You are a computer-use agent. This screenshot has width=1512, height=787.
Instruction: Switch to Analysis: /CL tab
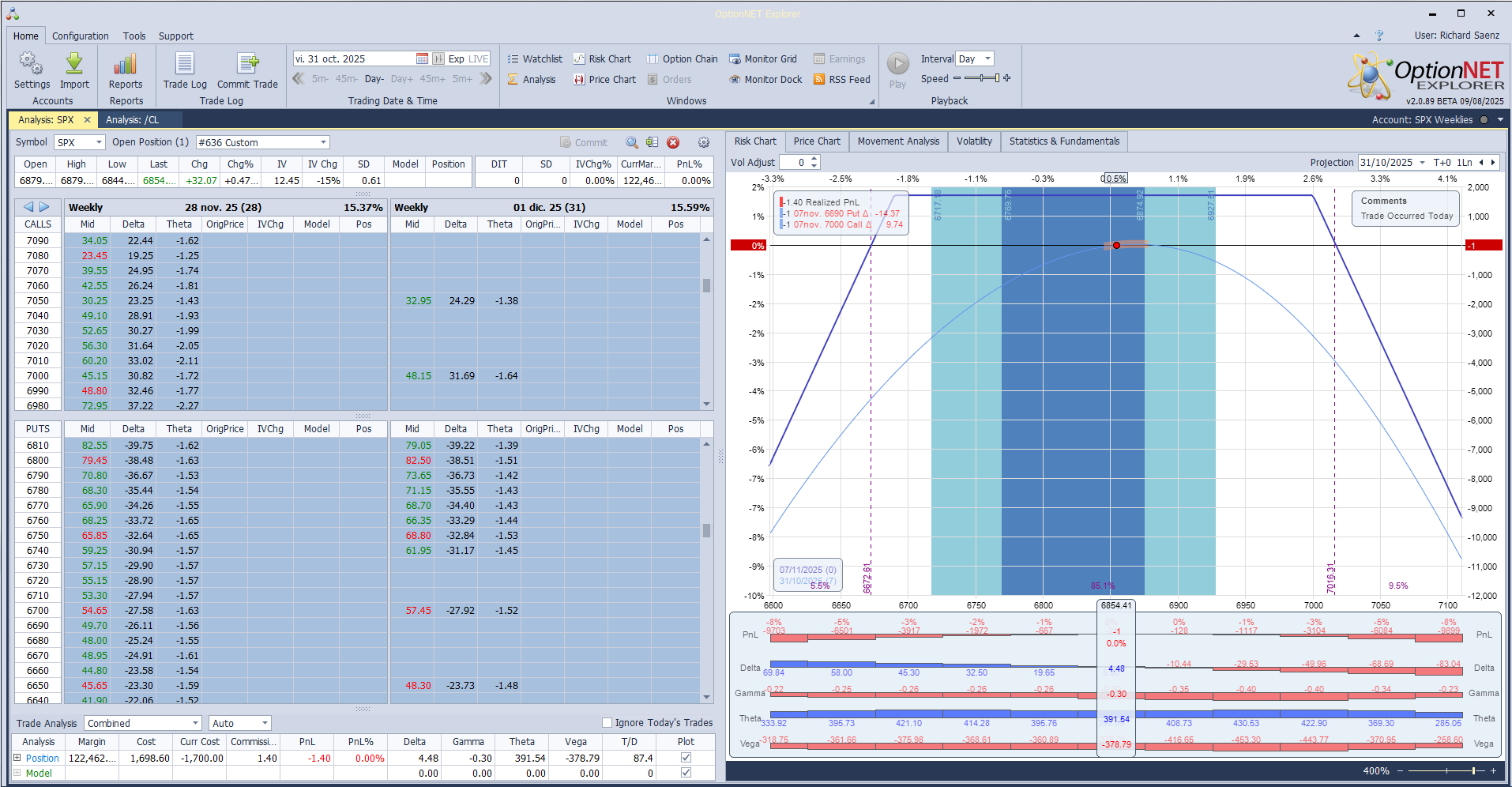click(x=133, y=120)
